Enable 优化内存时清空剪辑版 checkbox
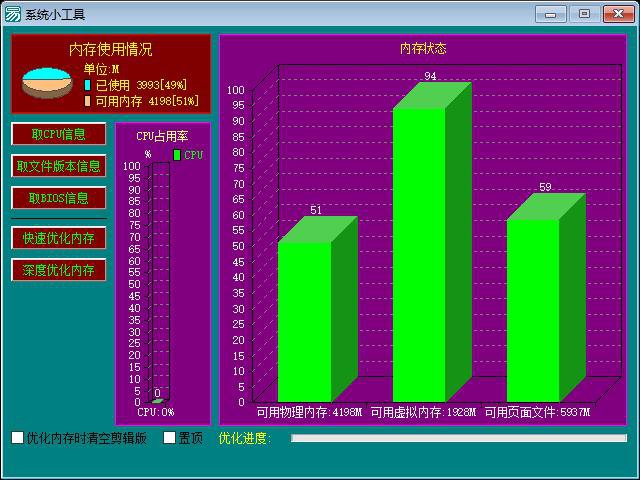640x480 pixels. (18, 438)
